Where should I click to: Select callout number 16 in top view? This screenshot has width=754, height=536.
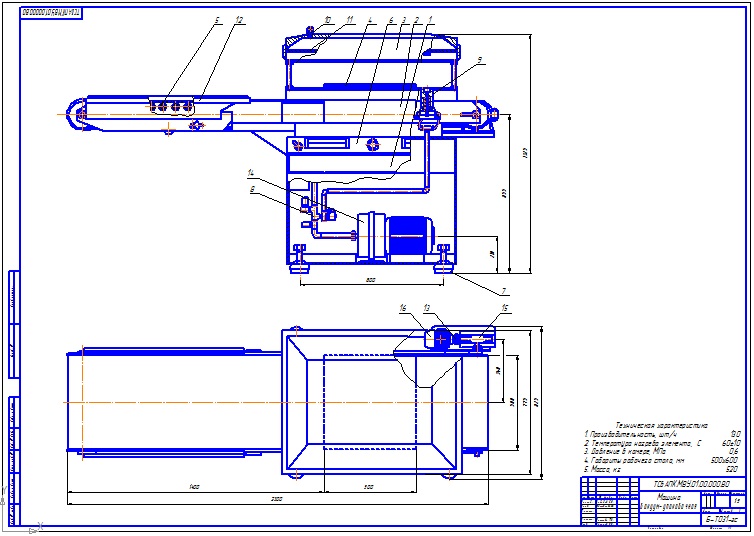(x=402, y=308)
